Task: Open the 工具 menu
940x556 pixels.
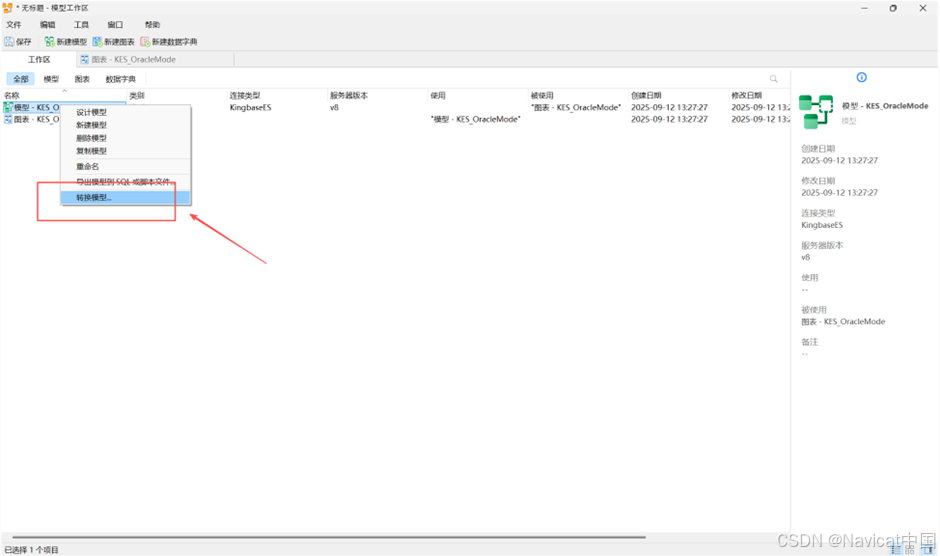Action: click(x=81, y=25)
